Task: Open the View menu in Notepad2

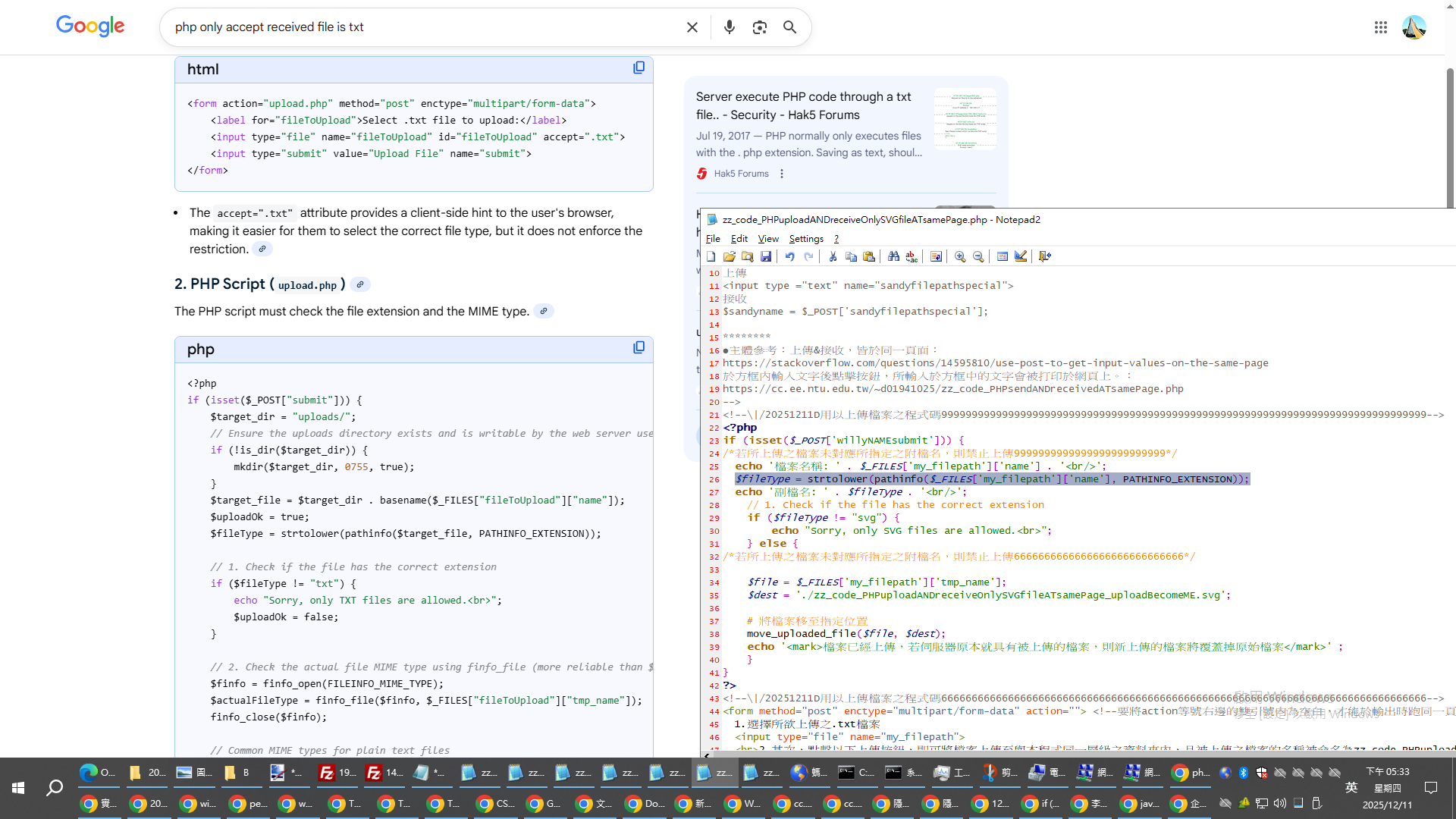Action: coord(767,239)
